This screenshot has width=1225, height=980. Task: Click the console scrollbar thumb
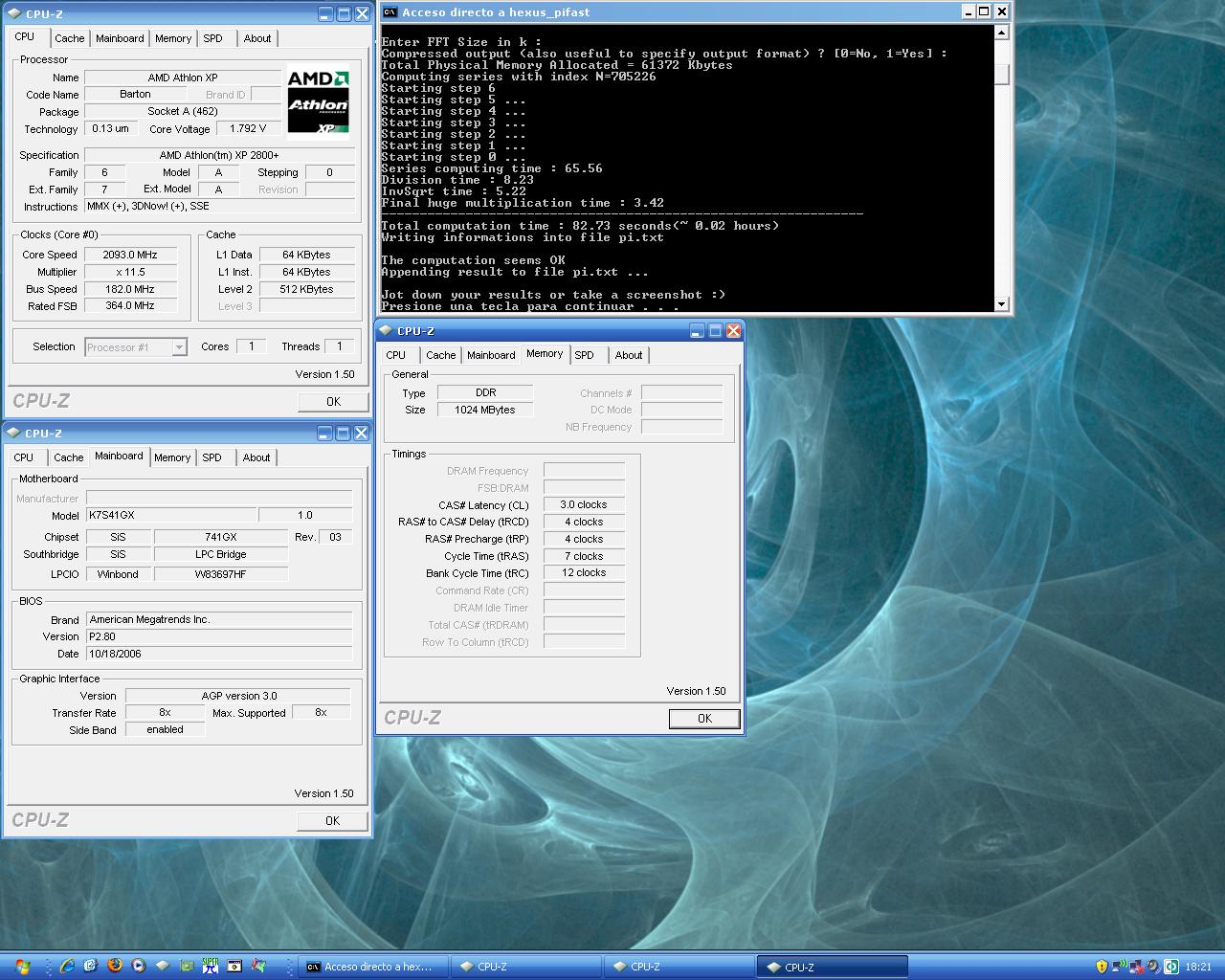[1002, 74]
